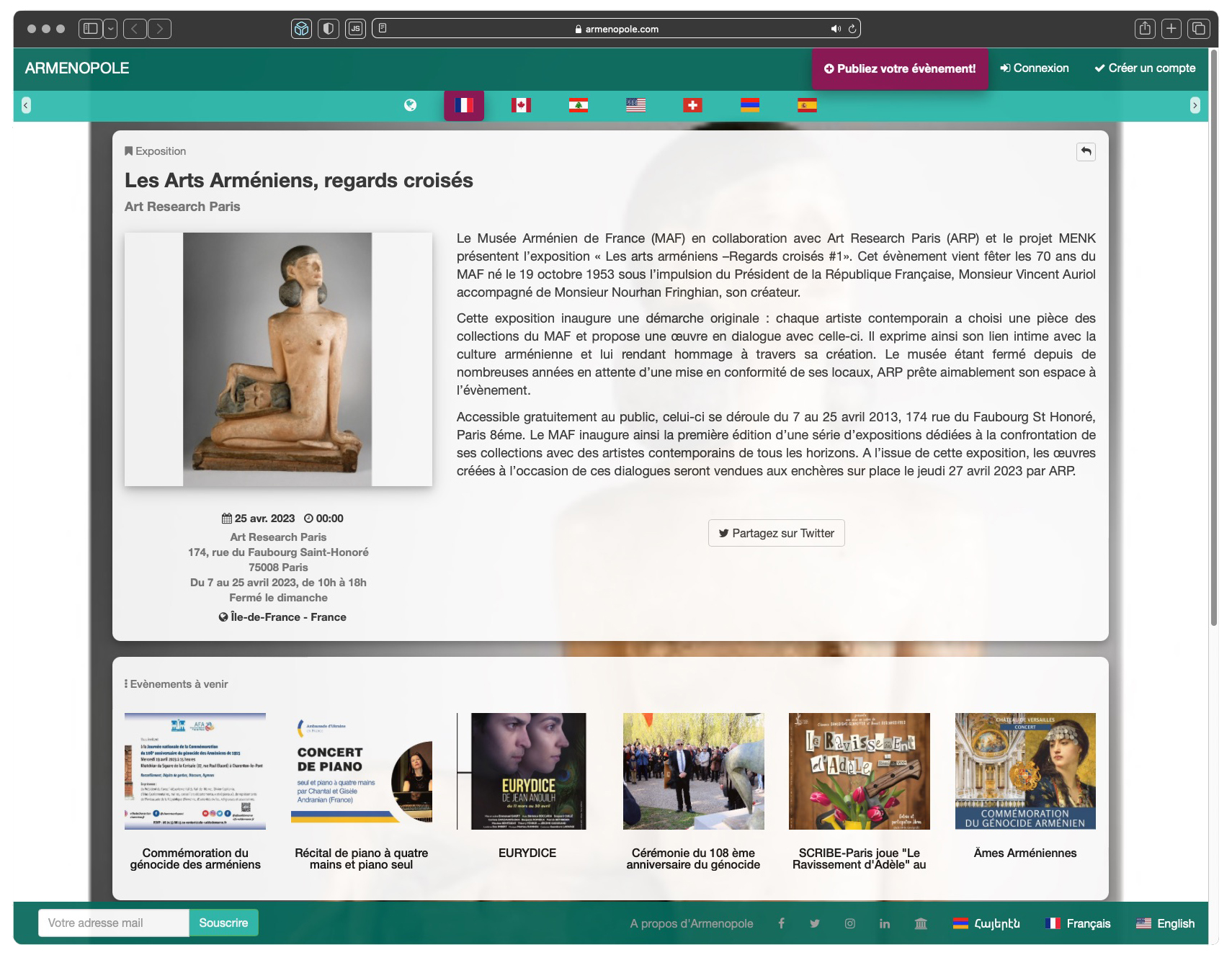Expand the sidebar dropdown chevron
The width and height of the screenshot is (1232, 955).
click(110, 29)
